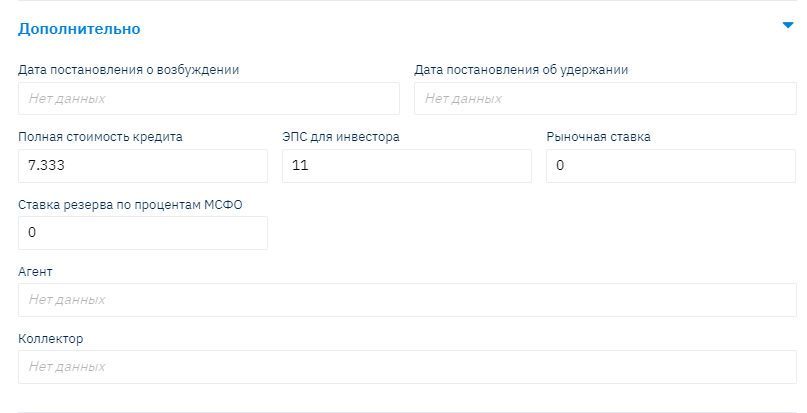Viewport: 807px width, 413px height.
Task: Click the label Дата постановления о возбуждении
Action: 128,69
